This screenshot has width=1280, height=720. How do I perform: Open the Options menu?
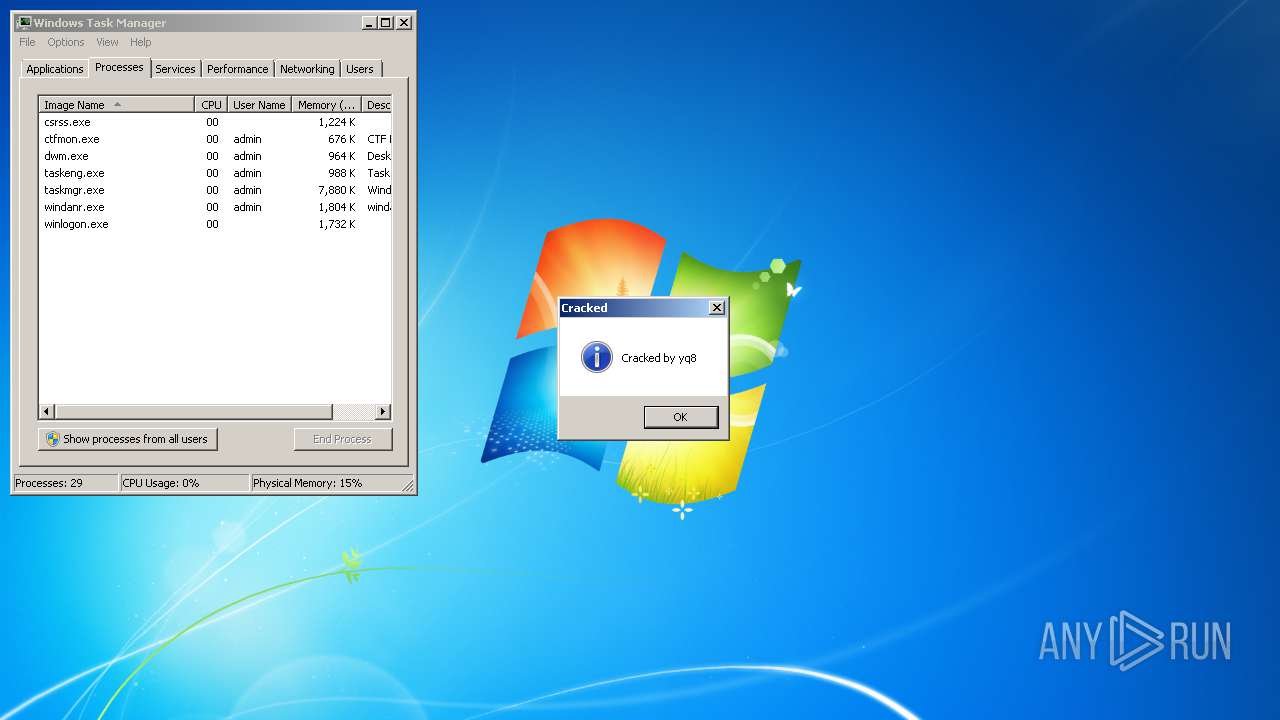coord(66,42)
